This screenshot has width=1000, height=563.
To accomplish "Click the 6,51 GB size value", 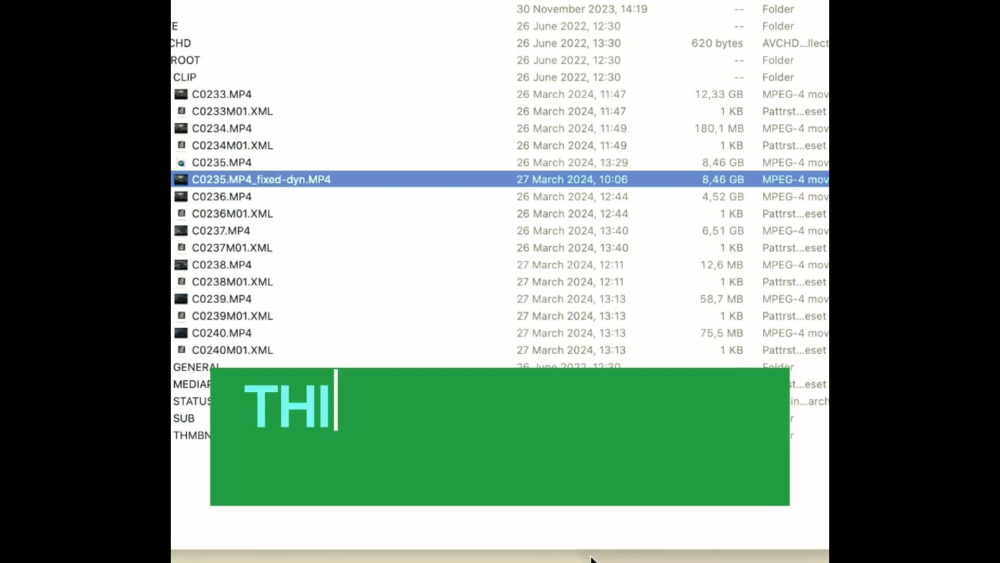I will coord(723,231).
